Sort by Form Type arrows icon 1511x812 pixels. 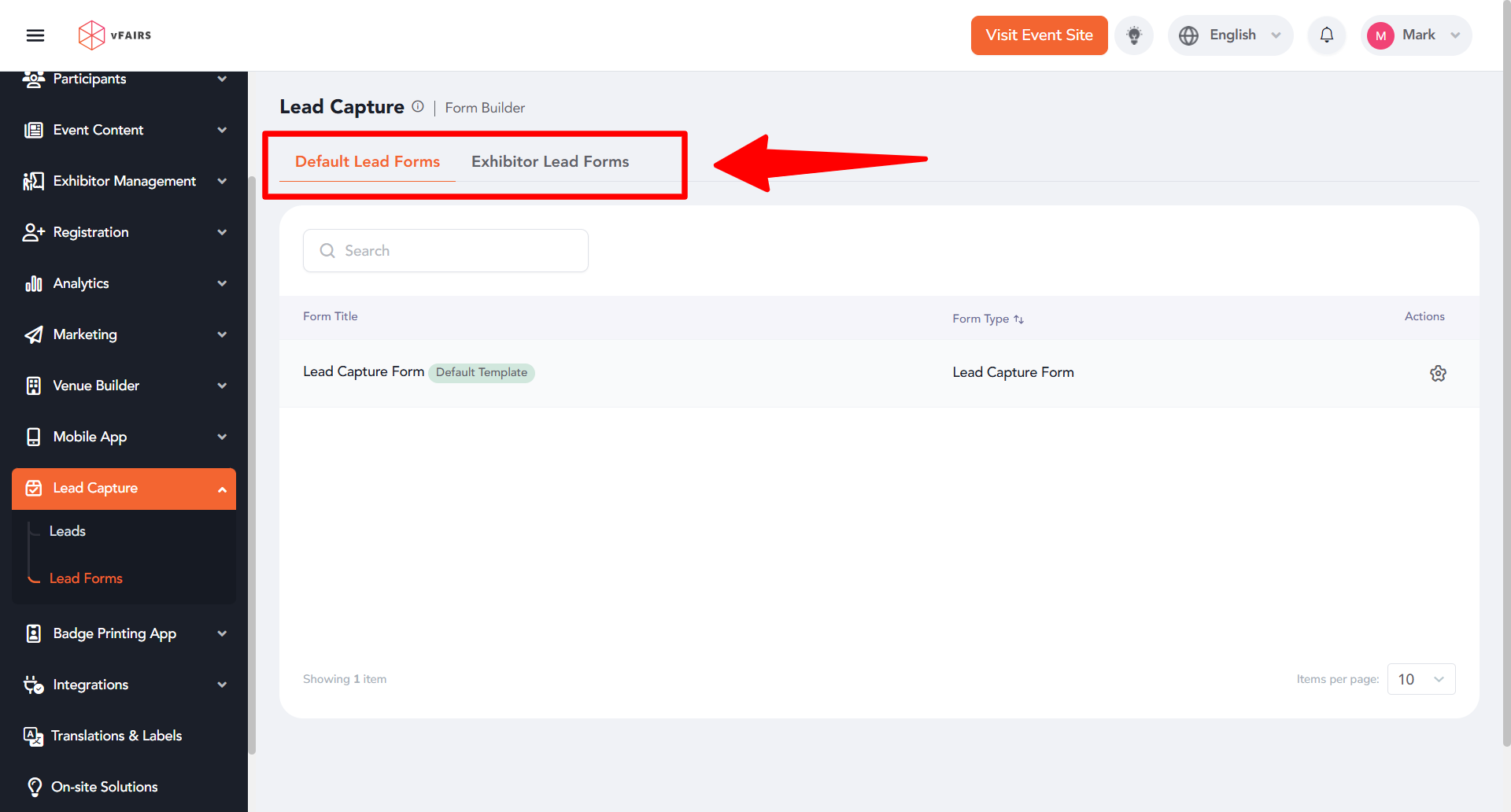click(x=1018, y=319)
